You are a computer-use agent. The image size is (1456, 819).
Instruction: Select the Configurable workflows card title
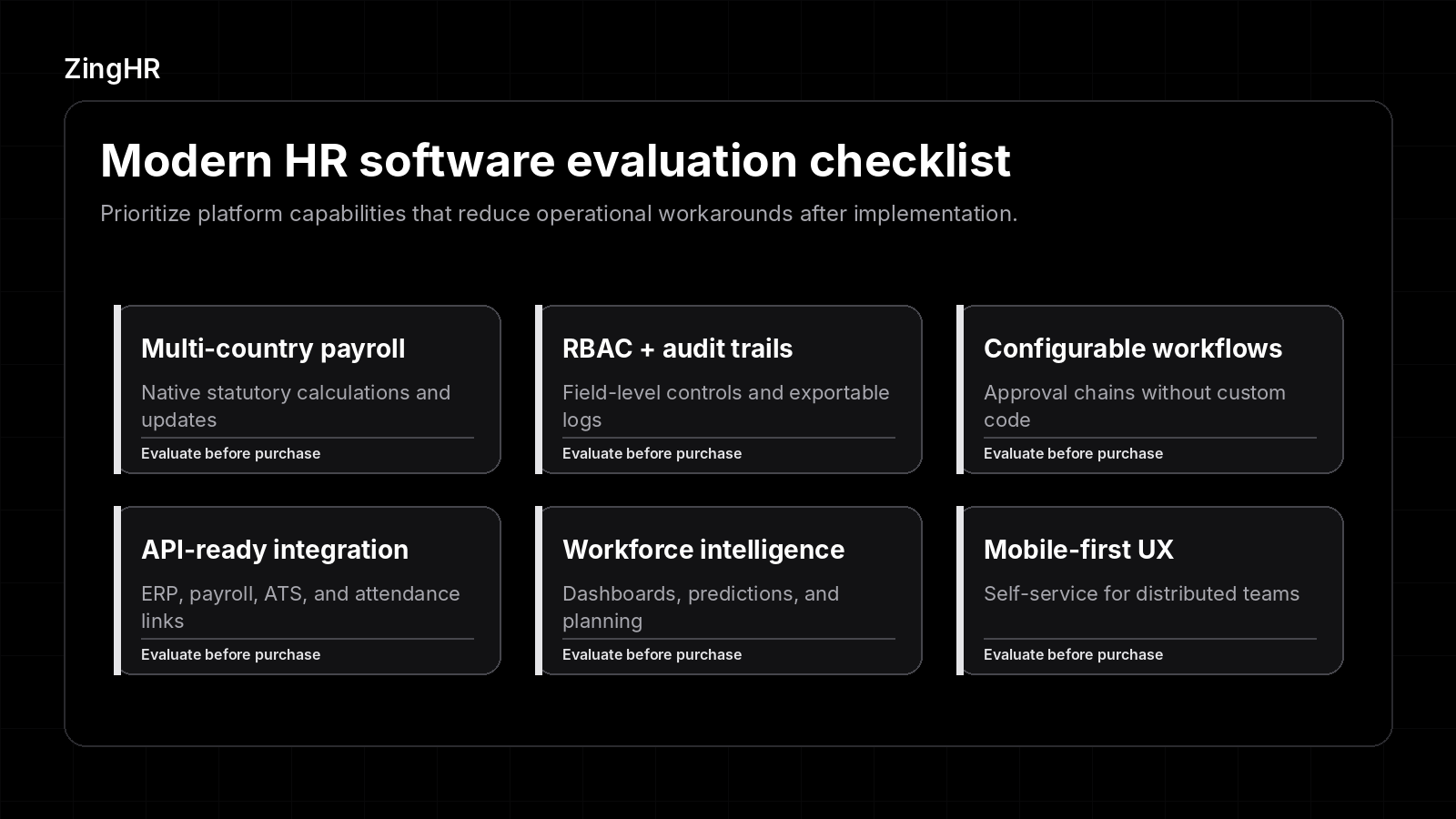click(x=1133, y=349)
